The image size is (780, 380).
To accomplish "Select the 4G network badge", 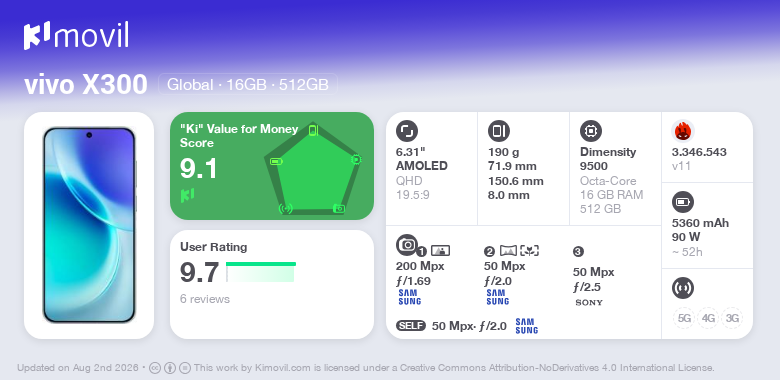I will 708,318.
